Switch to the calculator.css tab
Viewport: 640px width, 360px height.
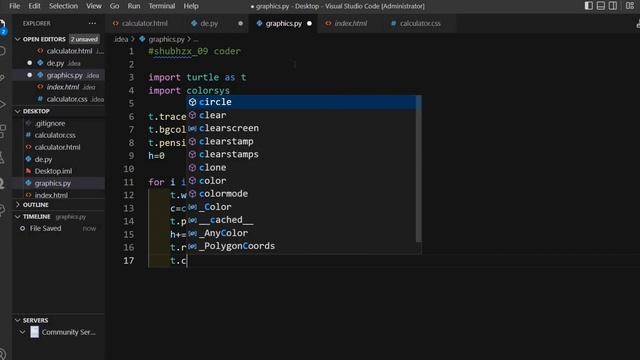tap(420, 24)
